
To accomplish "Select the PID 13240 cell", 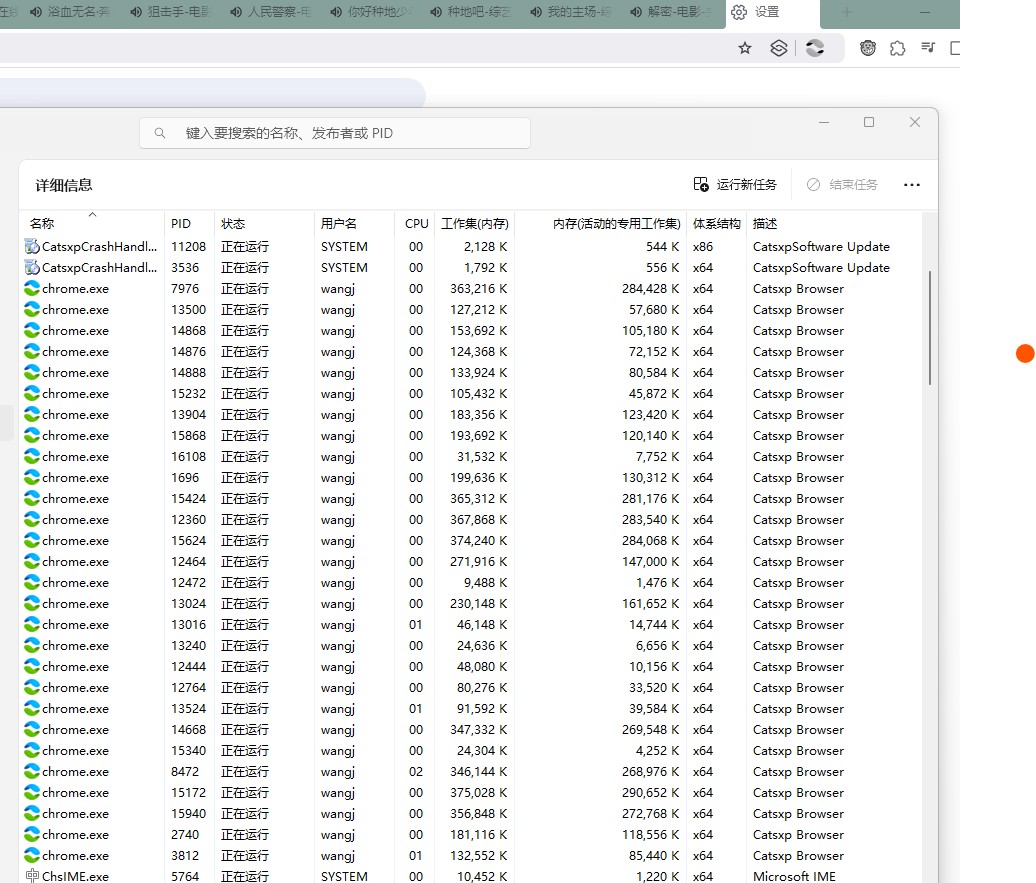I will 188,646.
